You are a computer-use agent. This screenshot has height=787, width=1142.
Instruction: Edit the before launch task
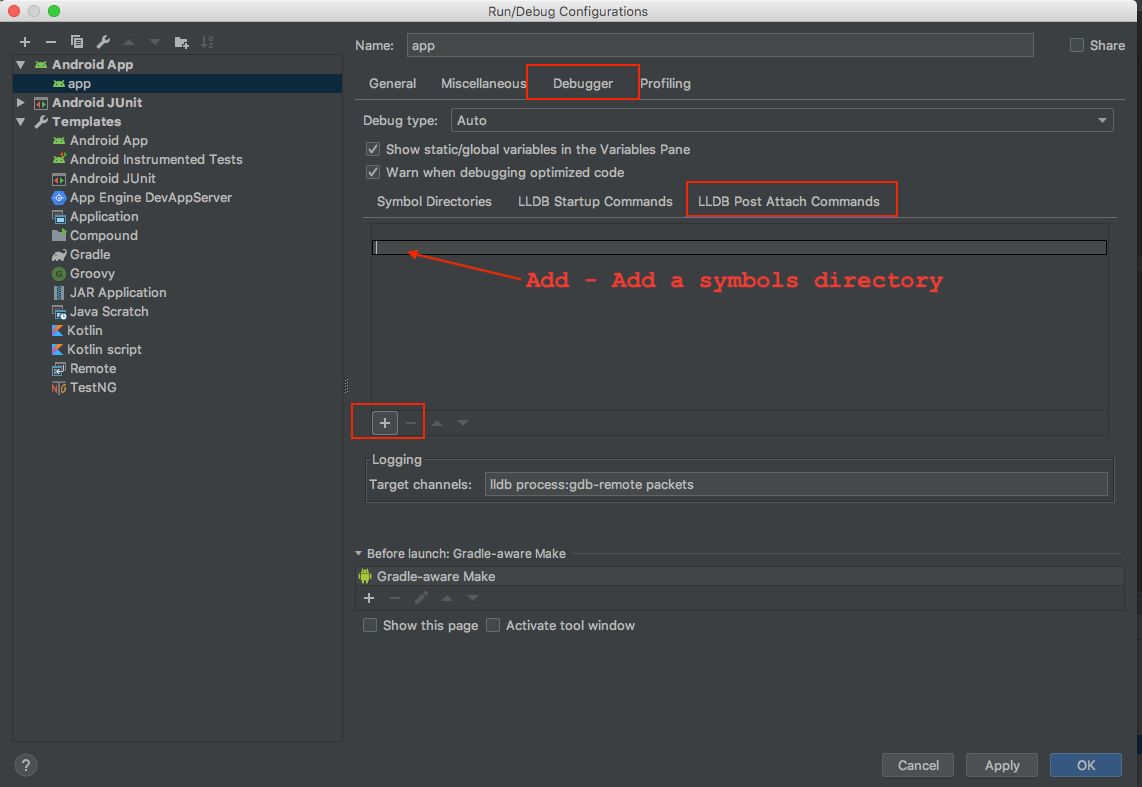[x=421, y=598]
